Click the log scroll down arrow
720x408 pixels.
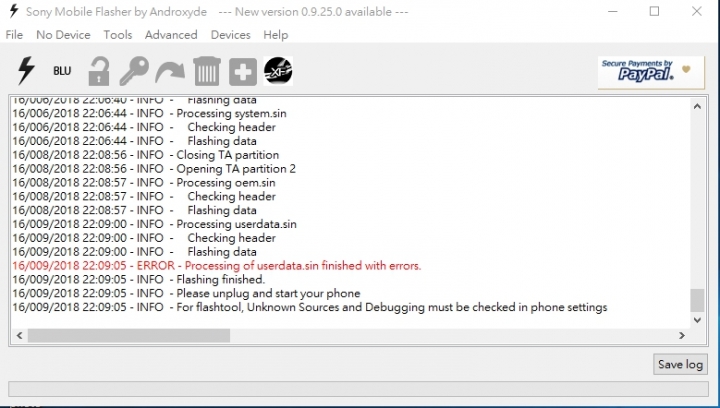pos(697,320)
